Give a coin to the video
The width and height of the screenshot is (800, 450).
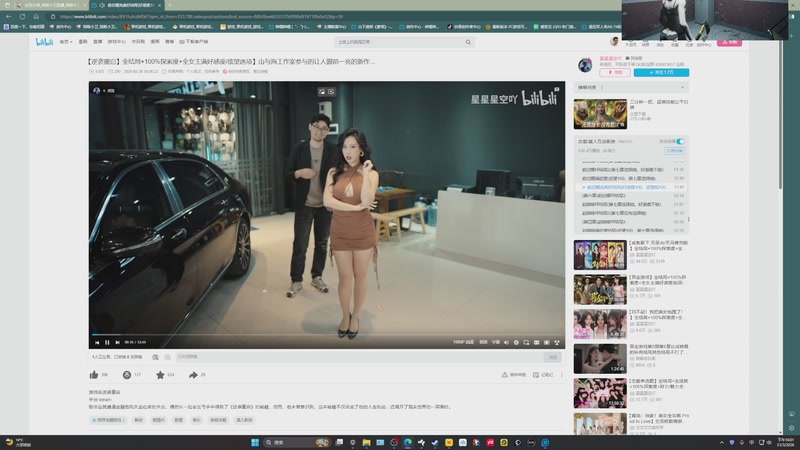pyautogui.click(x=127, y=375)
